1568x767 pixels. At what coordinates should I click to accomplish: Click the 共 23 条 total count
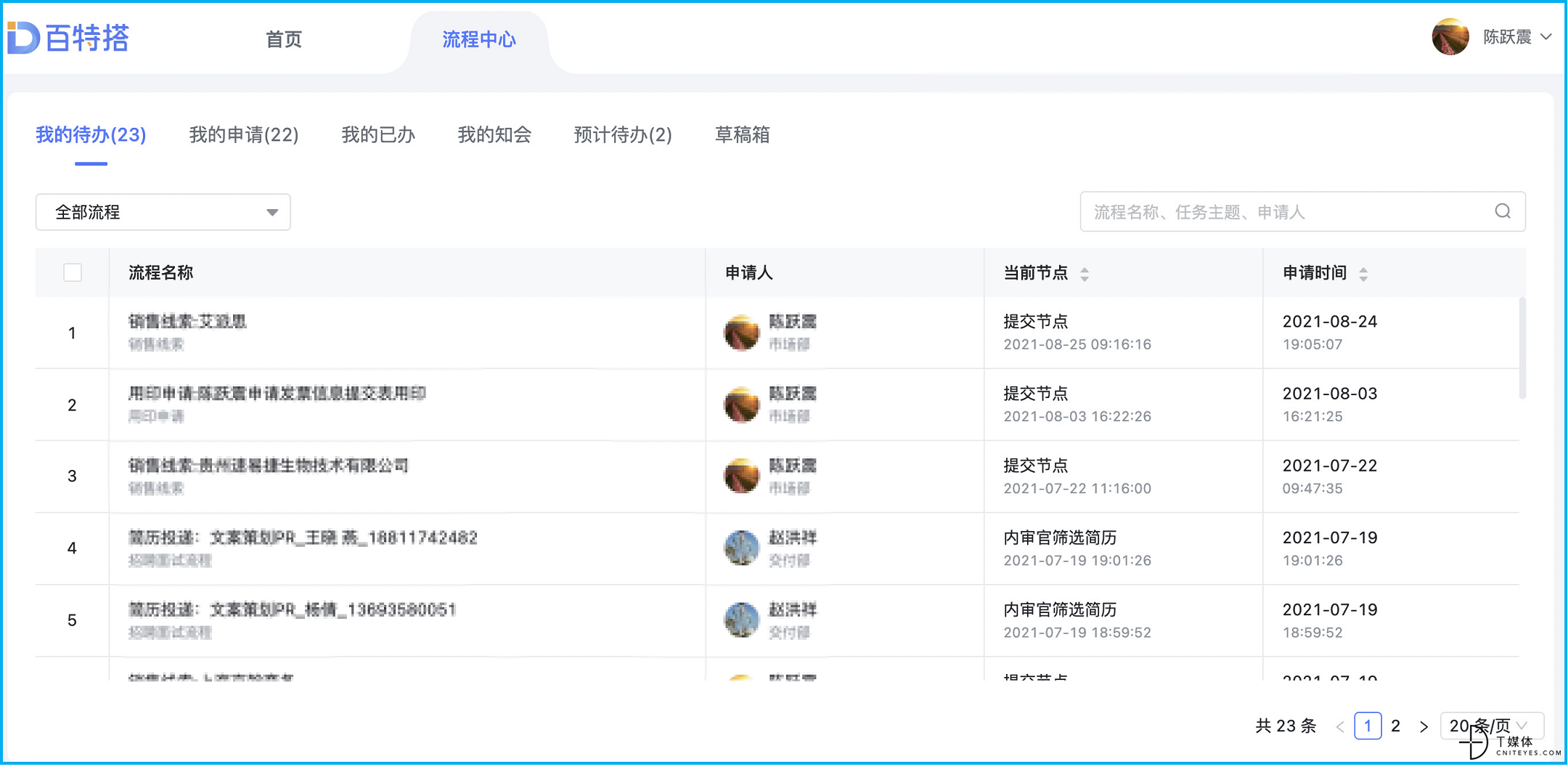point(1286,726)
